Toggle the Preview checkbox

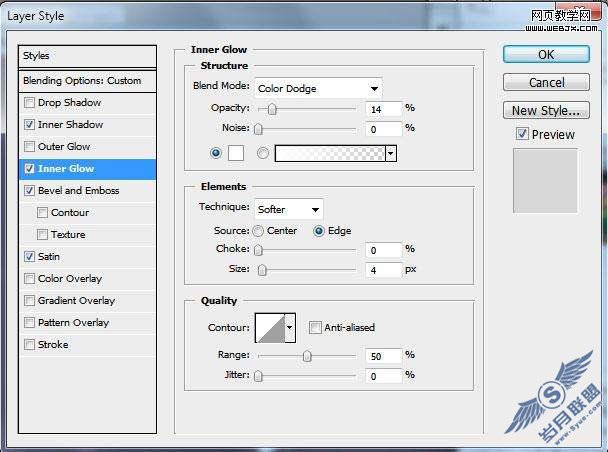click(522, 134)
